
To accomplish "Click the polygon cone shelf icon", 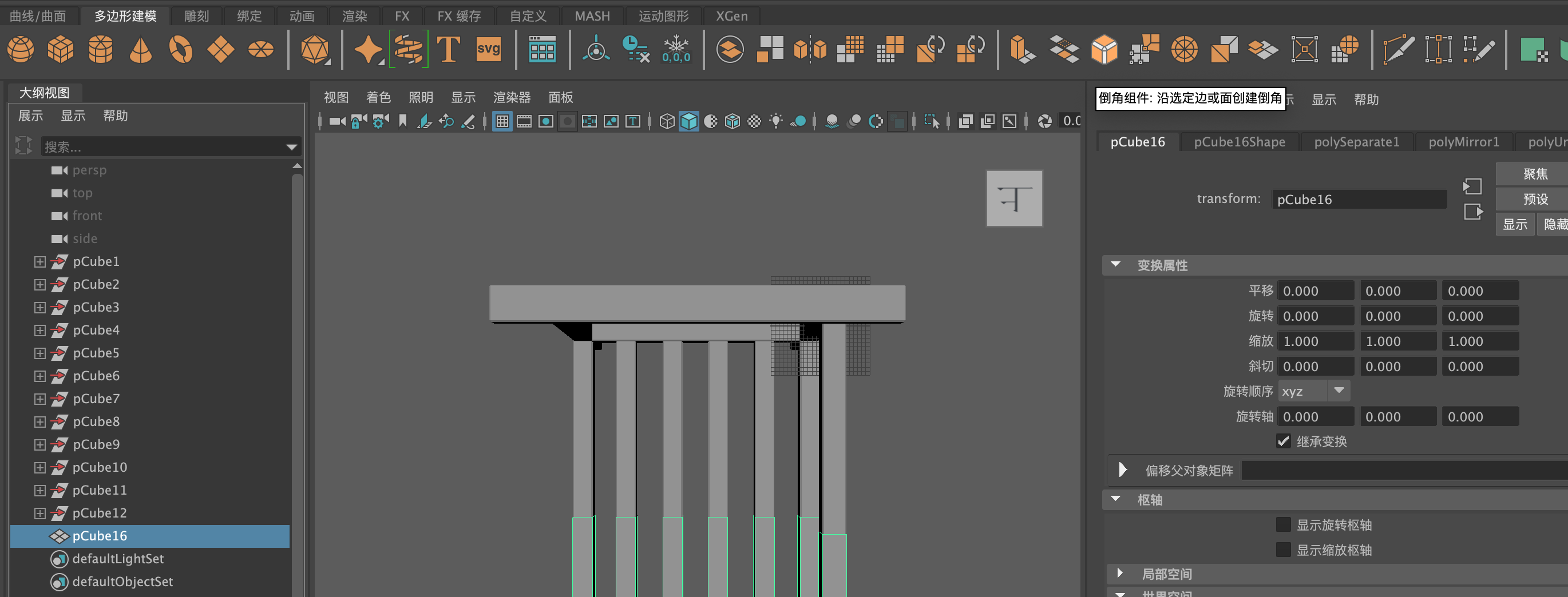I will click(x=141, y=49).
